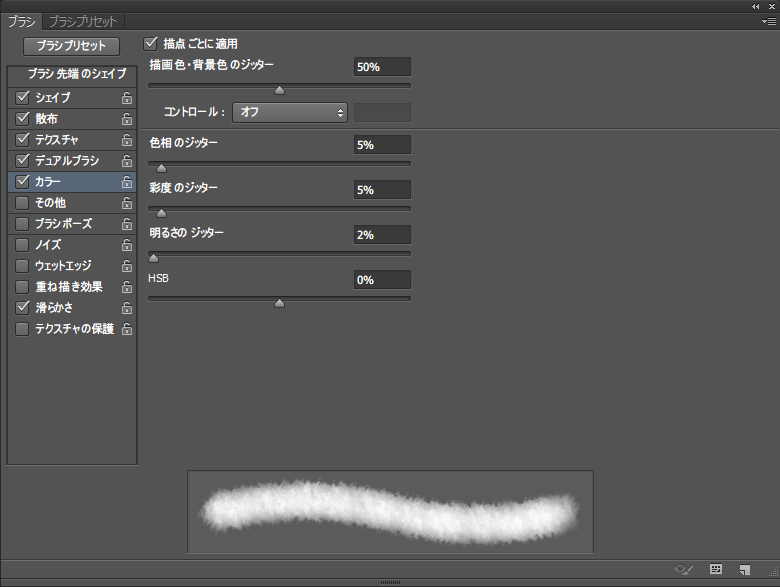Image resolution: width=780 pixels, height=587 pixels.
Task: Toggle lock icon for 滑らかさ row
Action: (127, 308)
